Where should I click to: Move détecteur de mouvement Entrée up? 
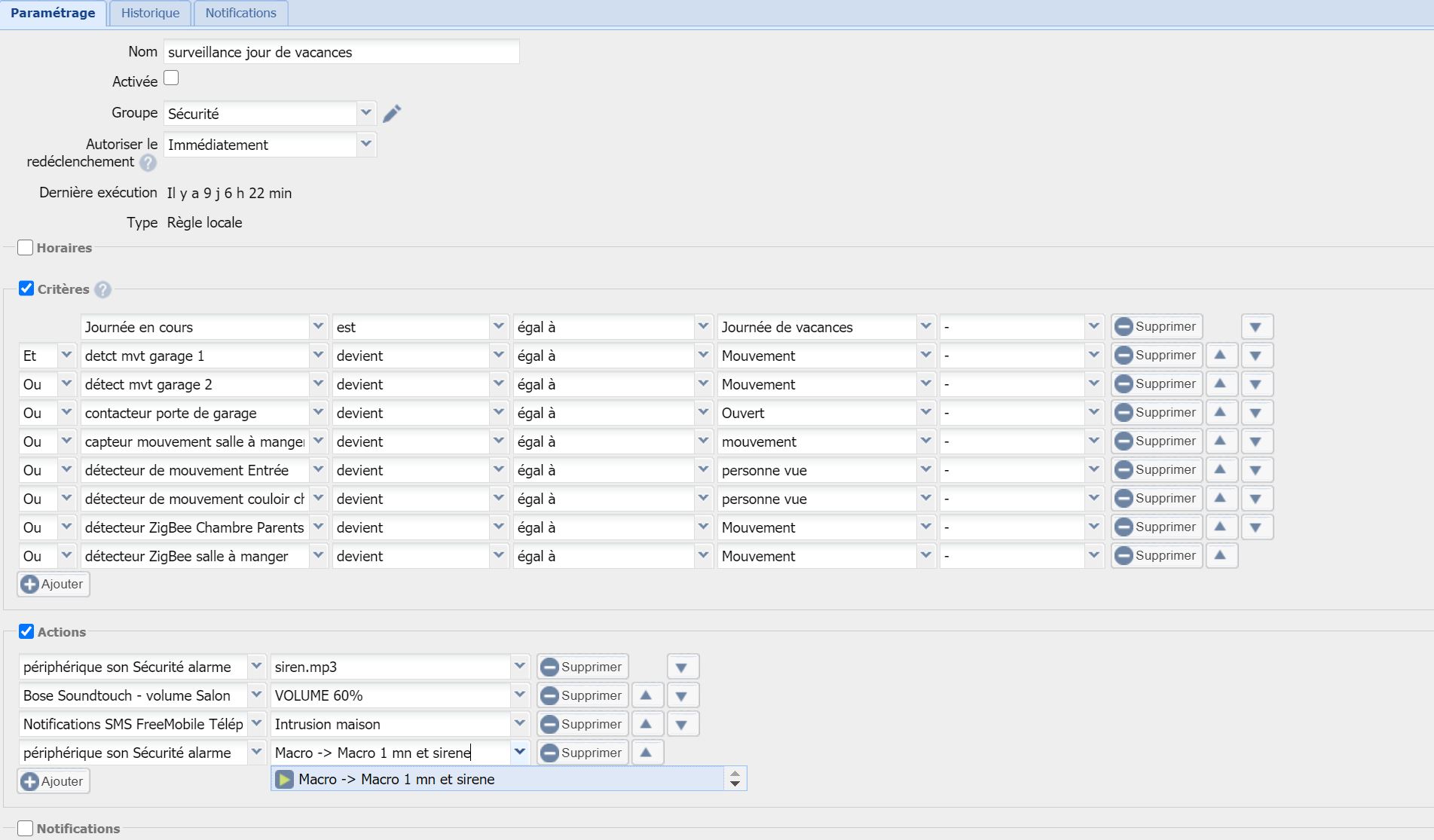coord(1221,470)
